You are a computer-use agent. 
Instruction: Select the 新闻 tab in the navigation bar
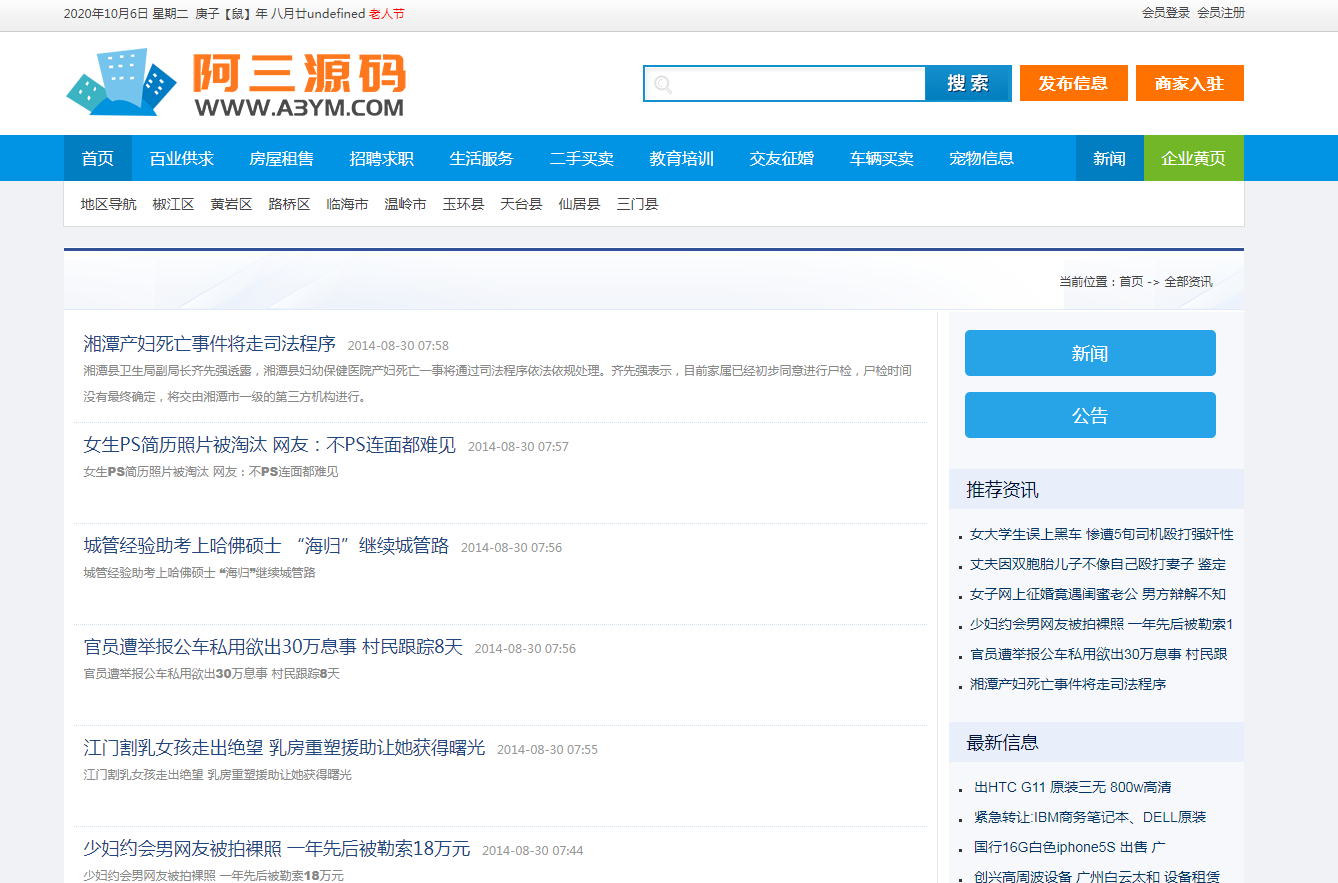pyautogui.click(x=1110, y=158)
